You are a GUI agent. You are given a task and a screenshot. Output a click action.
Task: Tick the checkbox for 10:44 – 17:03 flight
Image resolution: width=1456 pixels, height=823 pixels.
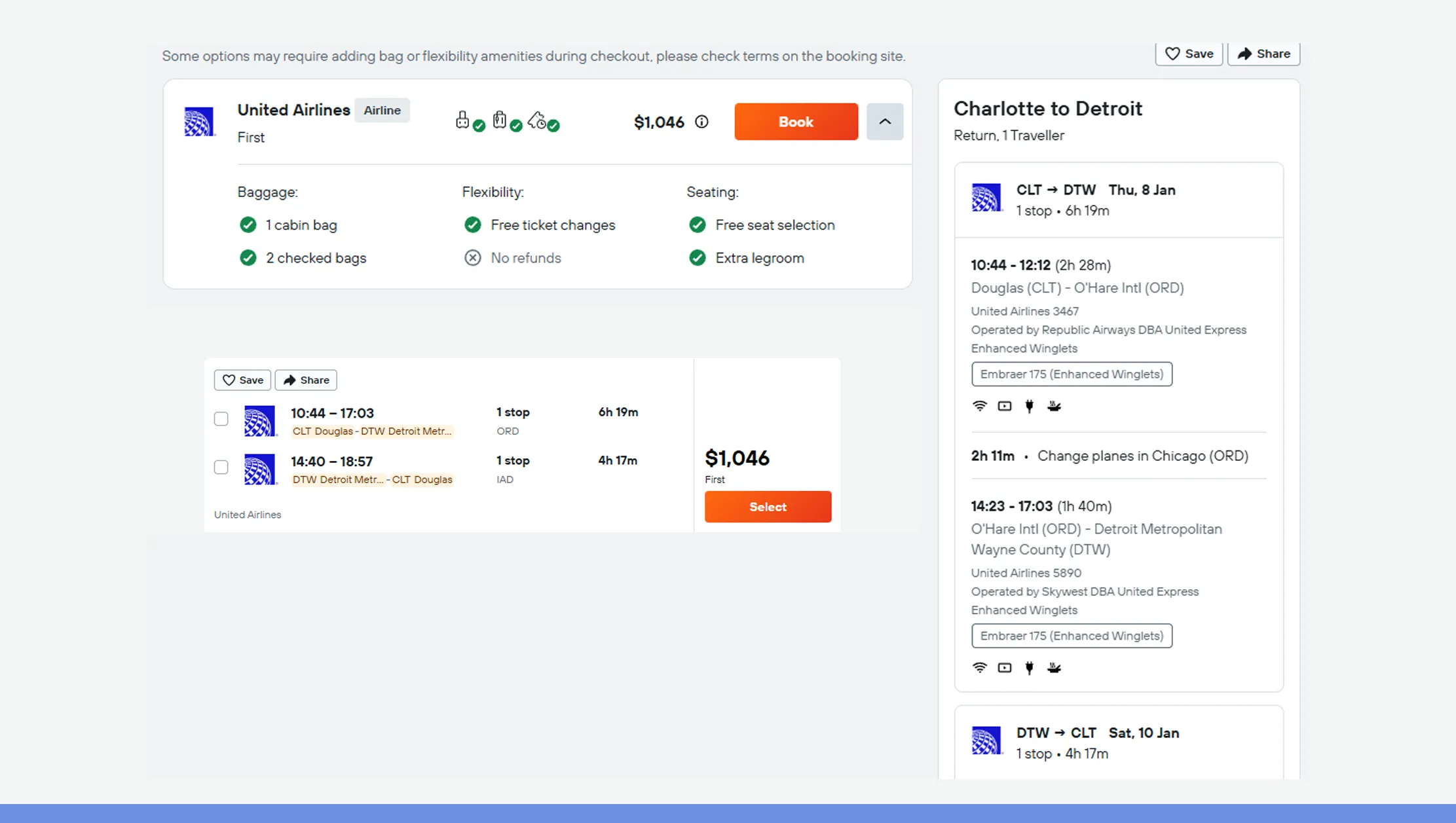point(221,419)
